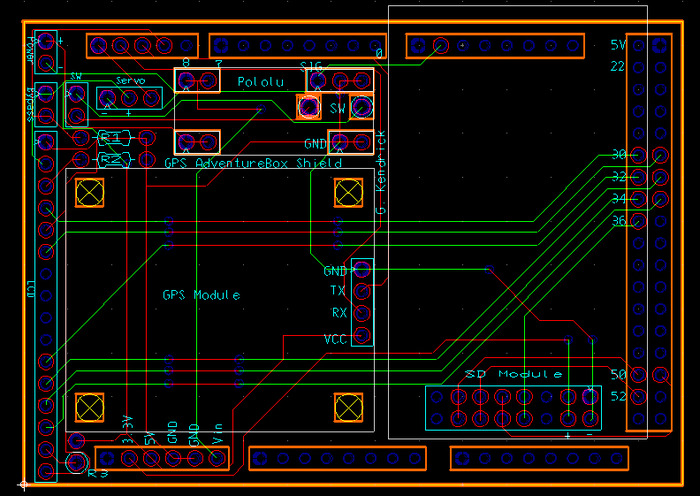700x496 pixels.
Task: Click upper-left mounting hole of GPS Module
Action: [x=89, y=193]
